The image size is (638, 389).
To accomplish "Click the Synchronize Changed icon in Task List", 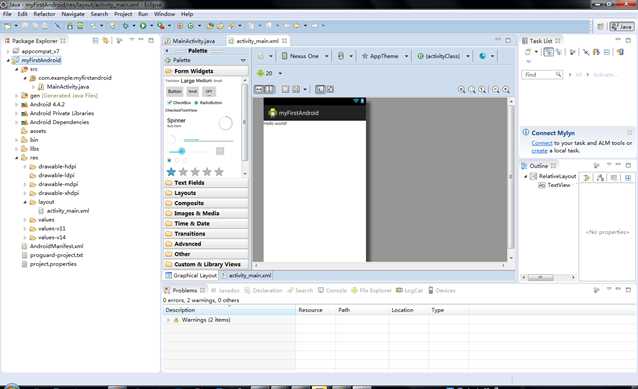I will [620, 52].
